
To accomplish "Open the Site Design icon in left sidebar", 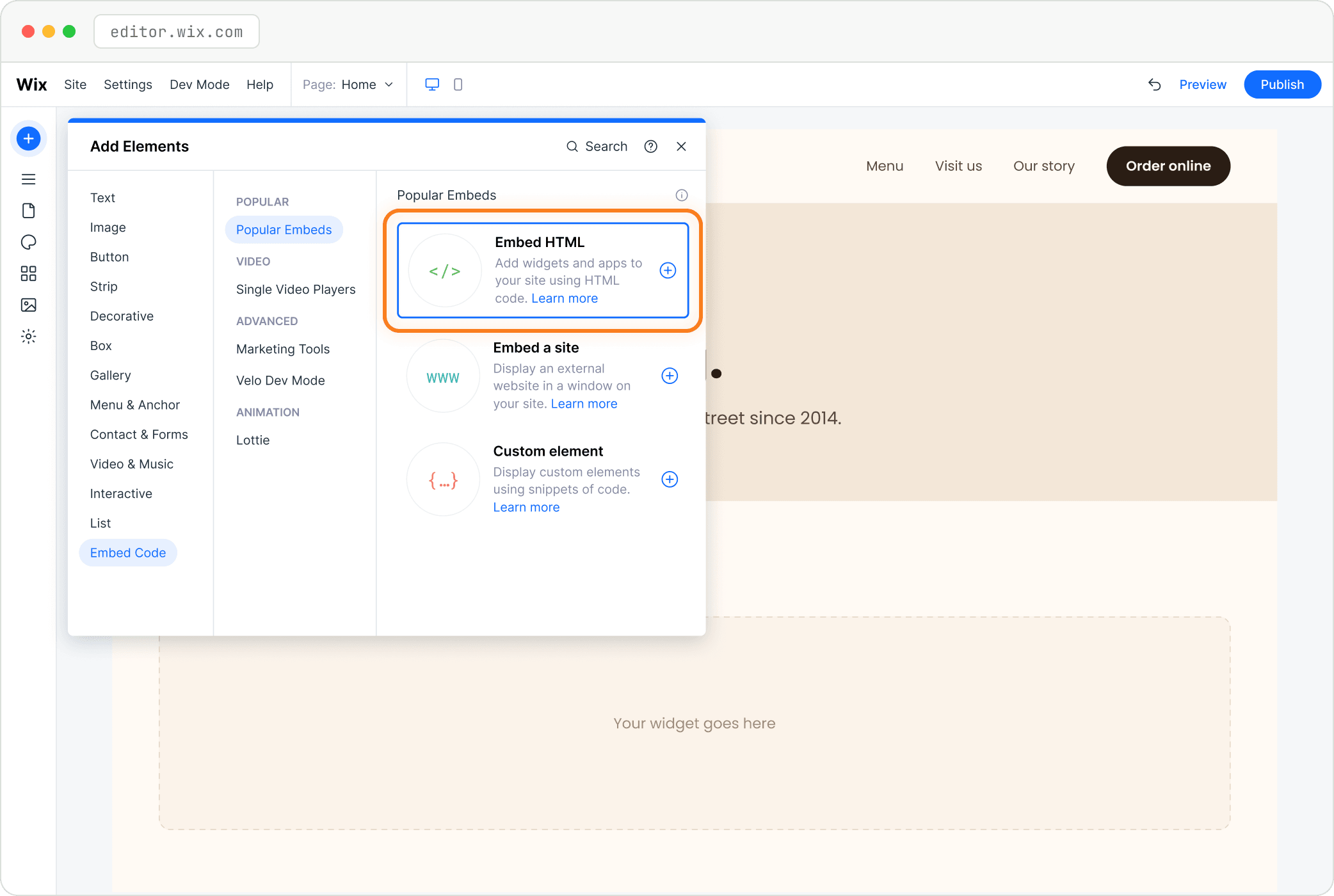I will tap(28, 242).
